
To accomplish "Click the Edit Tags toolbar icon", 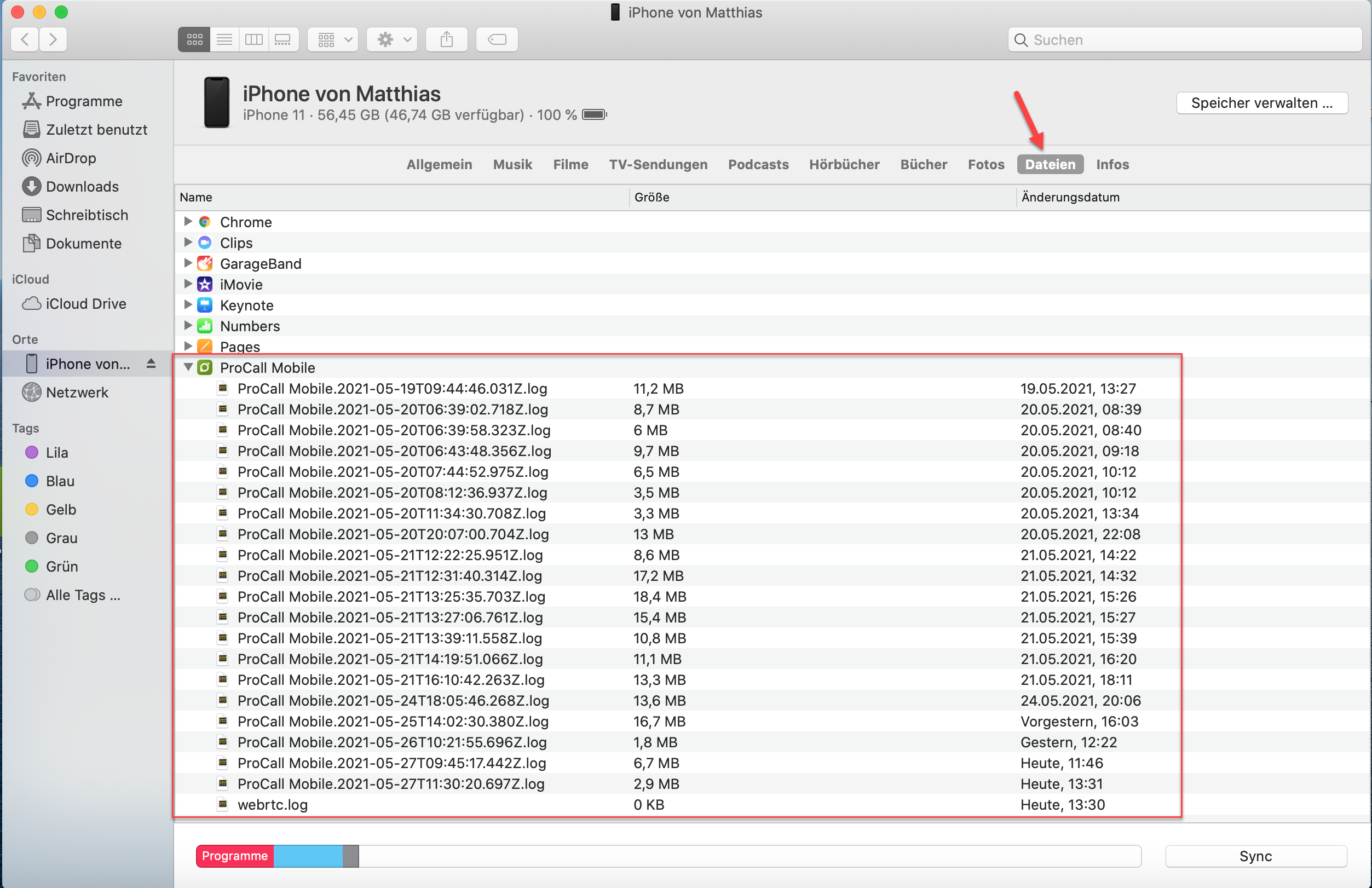I will pyautogui.click(x=497, y=40).
